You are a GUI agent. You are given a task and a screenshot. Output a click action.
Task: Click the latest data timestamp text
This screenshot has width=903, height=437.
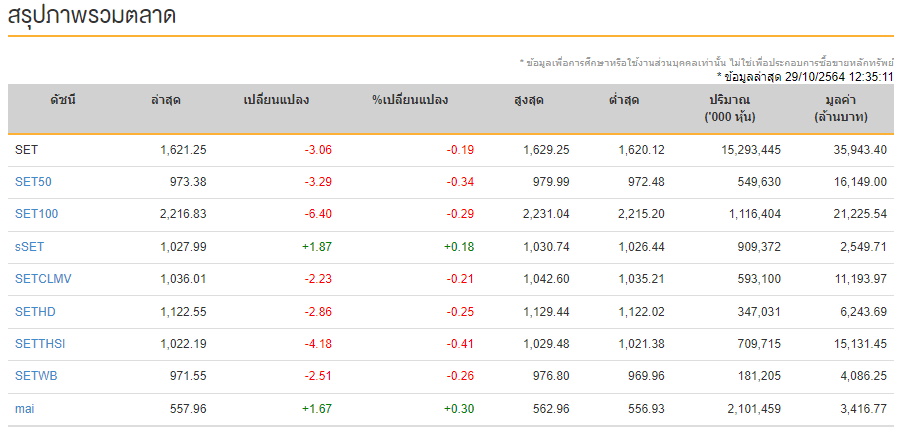click(805, 77)
